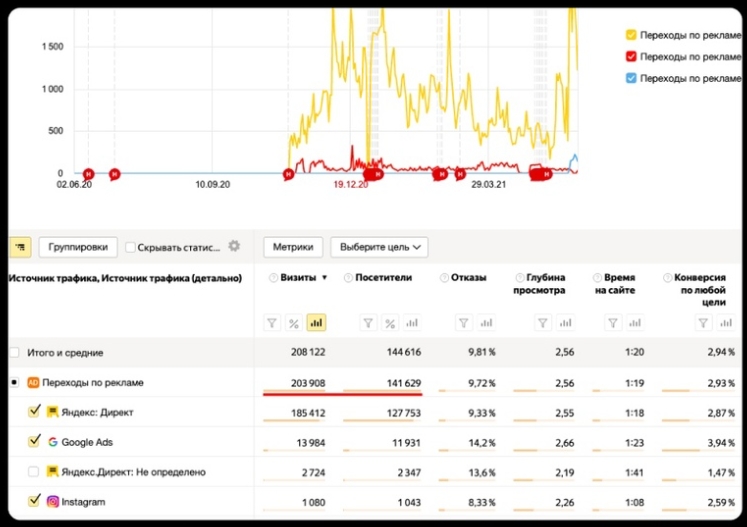747x527 pixels.
Task: Click bar chart icon under Время на сайте
Action: pos(635,323)
